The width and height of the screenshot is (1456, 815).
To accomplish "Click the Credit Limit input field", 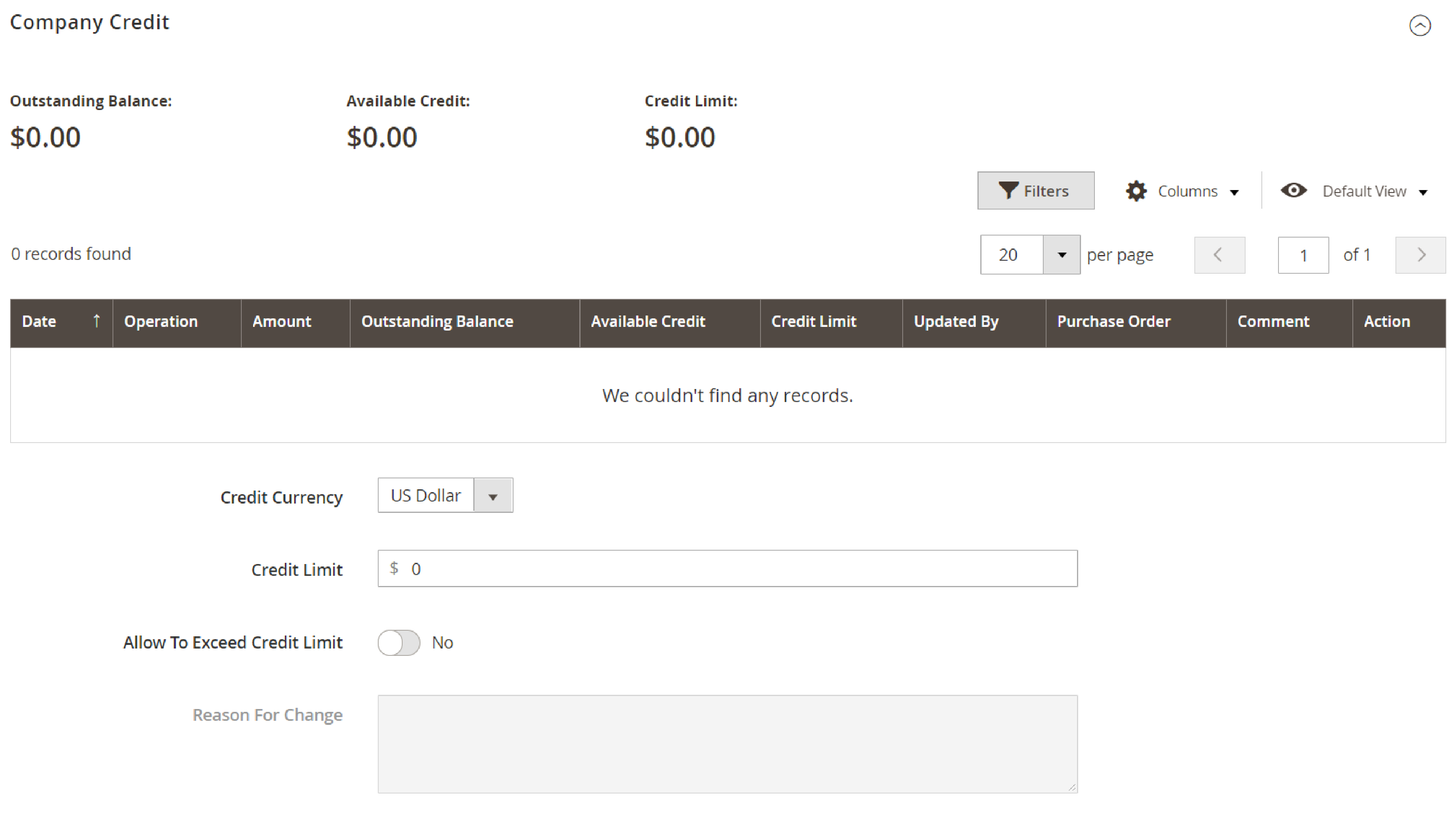I will click(x=727, y=569).
